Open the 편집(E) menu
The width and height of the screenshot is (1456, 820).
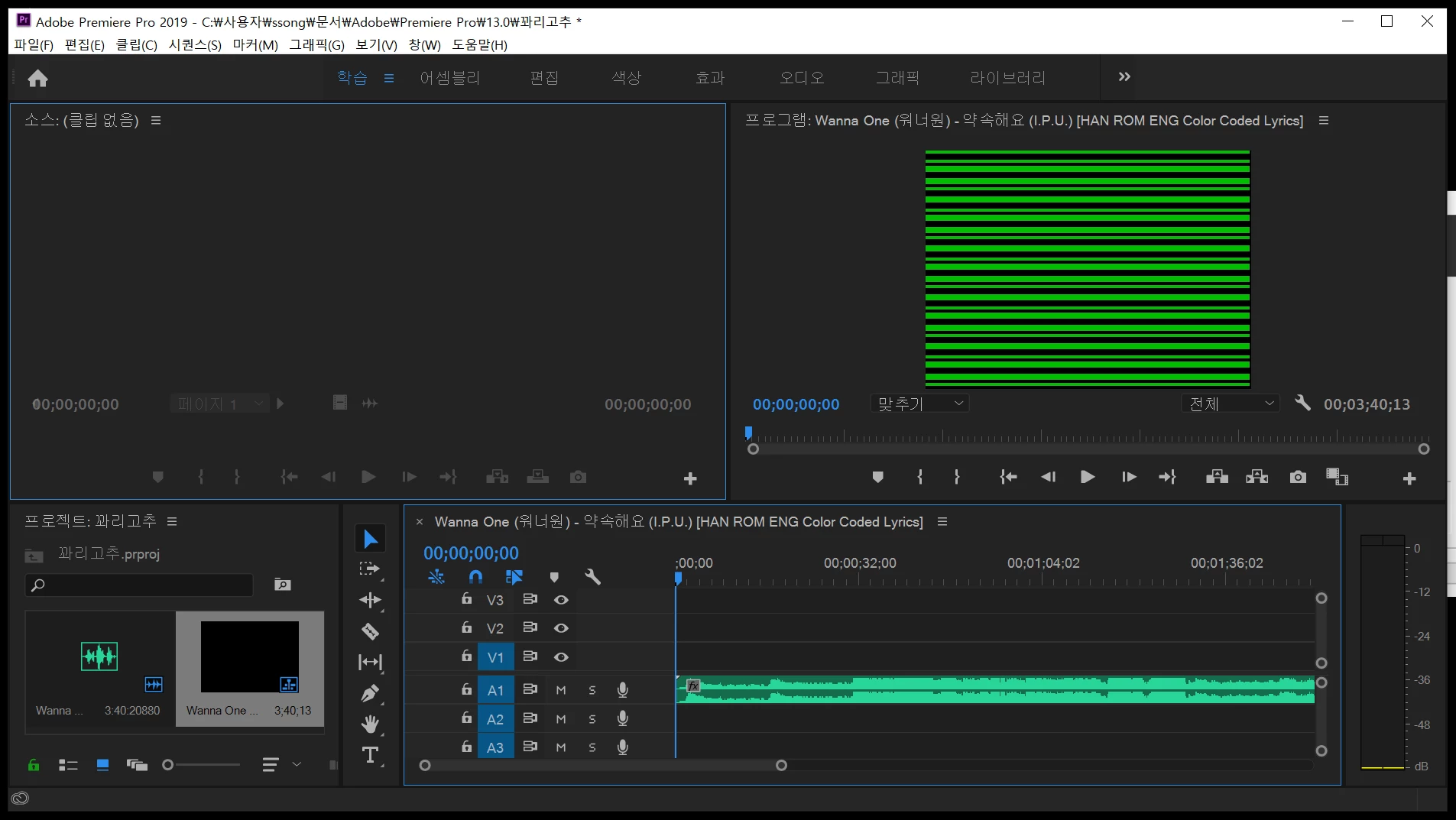(85, 45)
